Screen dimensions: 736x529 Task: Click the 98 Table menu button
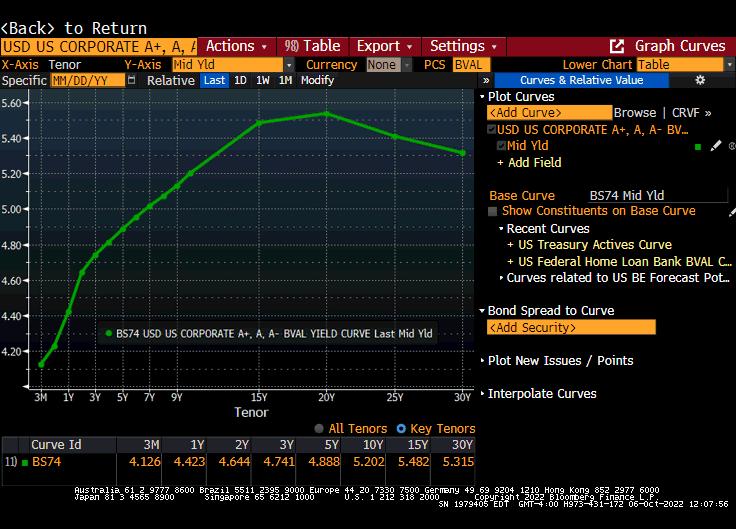312,46
